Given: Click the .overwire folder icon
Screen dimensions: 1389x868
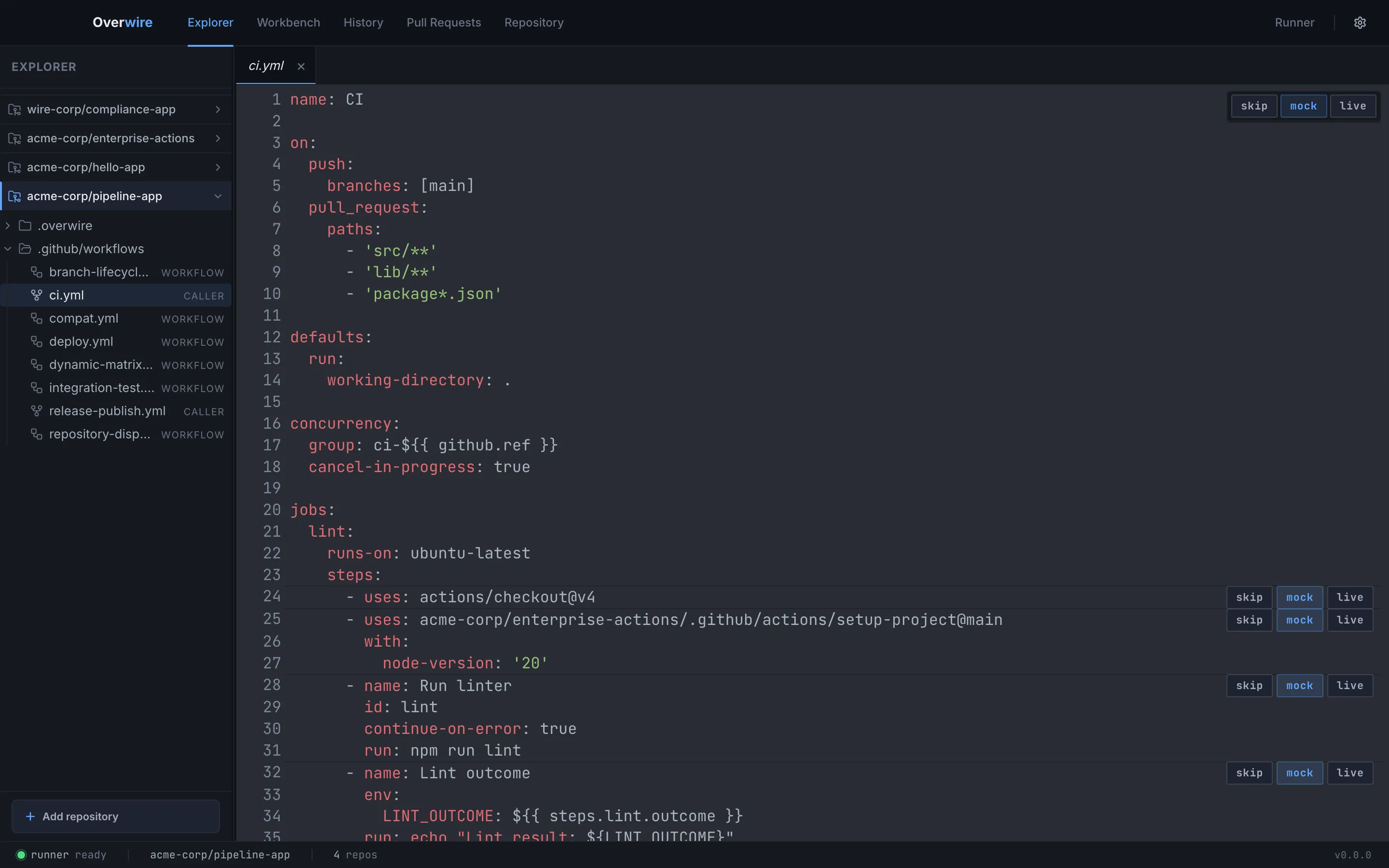Looking at the screenshot, I should coord(25,226).
